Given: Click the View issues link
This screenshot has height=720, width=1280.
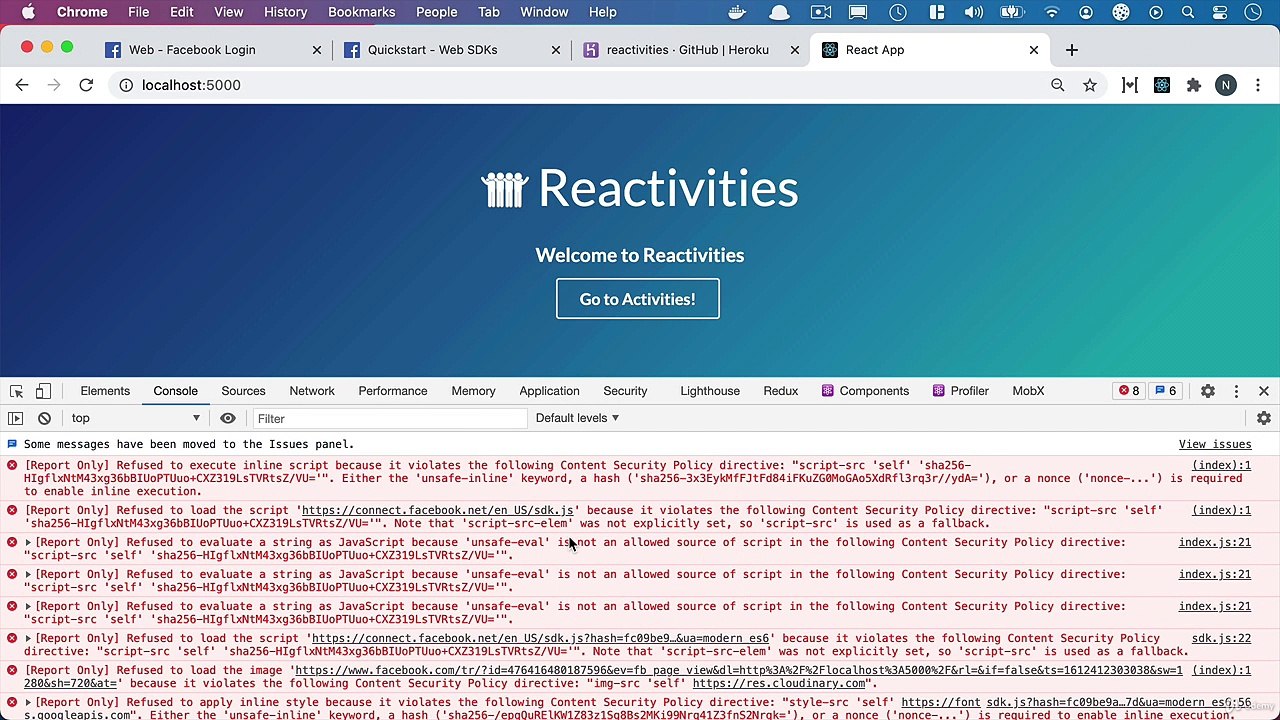Looking at the screenshot, I should [x=1215, y=444].
